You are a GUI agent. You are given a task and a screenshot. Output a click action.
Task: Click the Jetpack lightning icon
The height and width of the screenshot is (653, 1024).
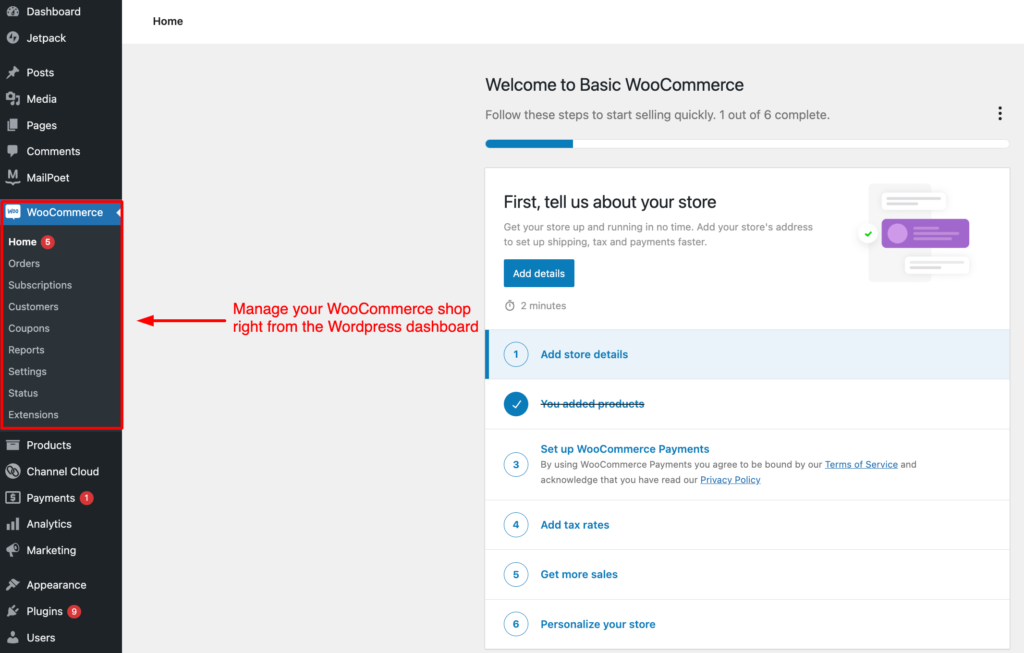pos(12,38)
